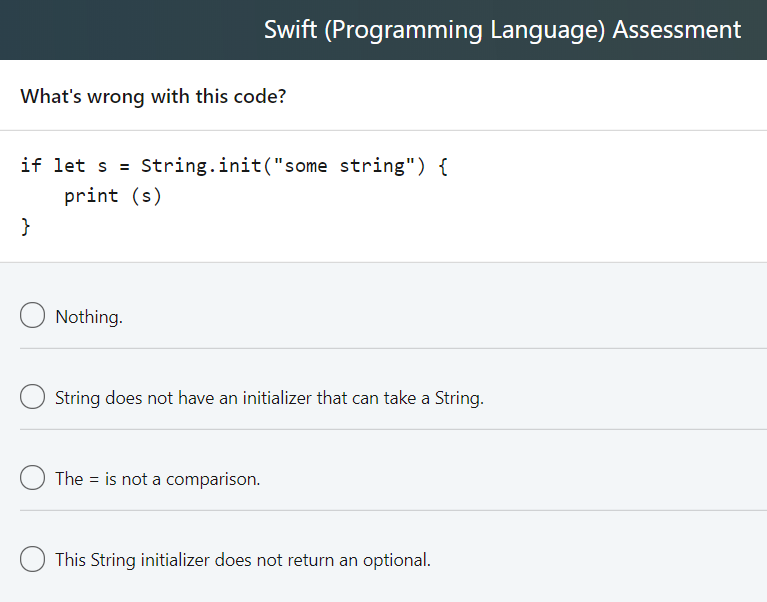
Task: Click "String.init" in the code snippet
Action: 201,166
